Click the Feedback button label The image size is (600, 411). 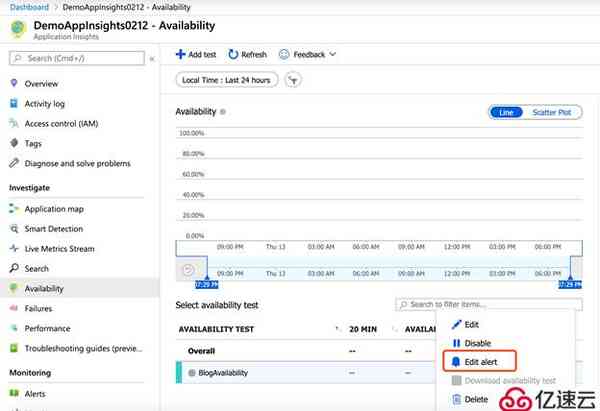(x=309, y=55)
